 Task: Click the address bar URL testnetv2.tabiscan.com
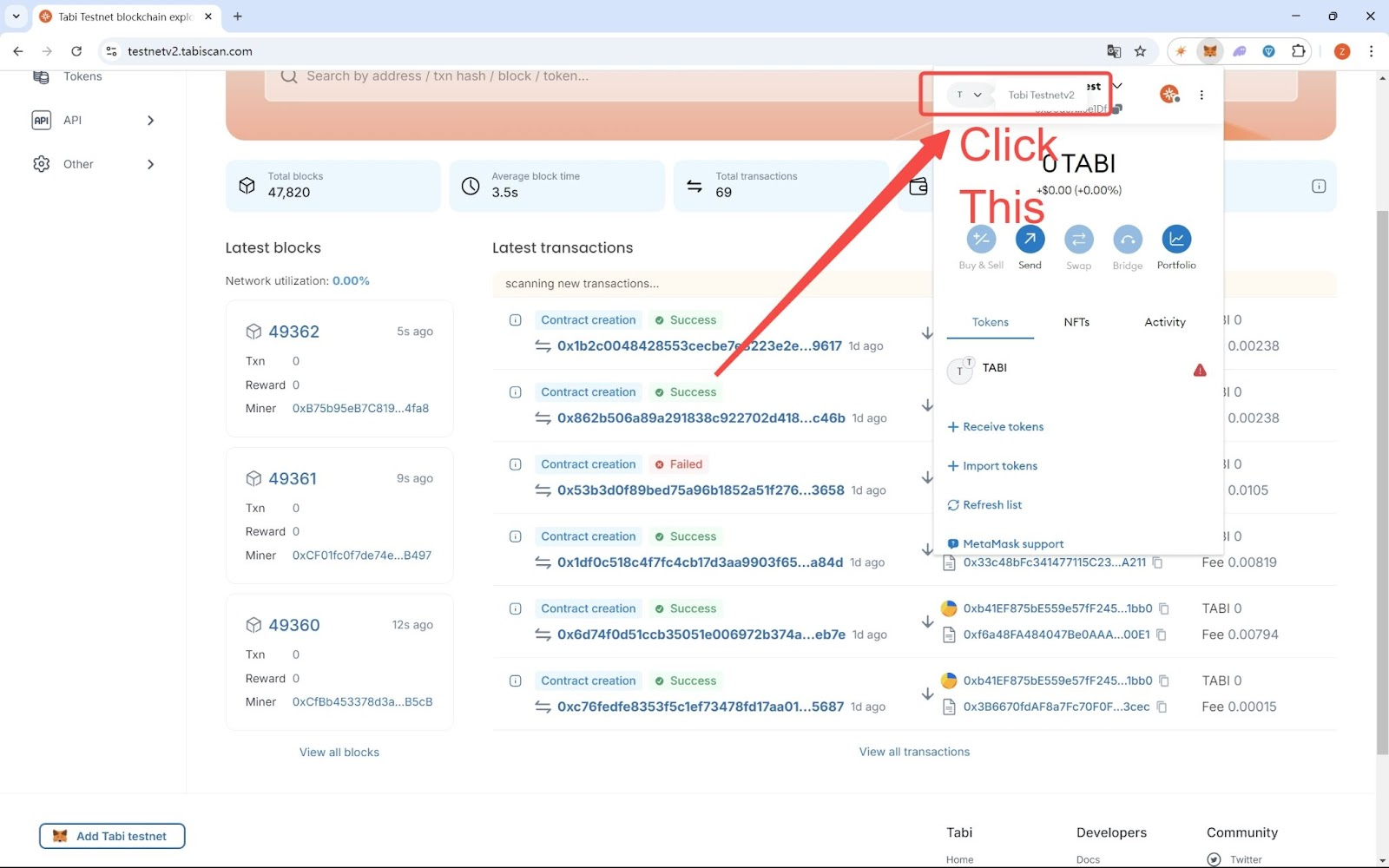coord(190,51)
